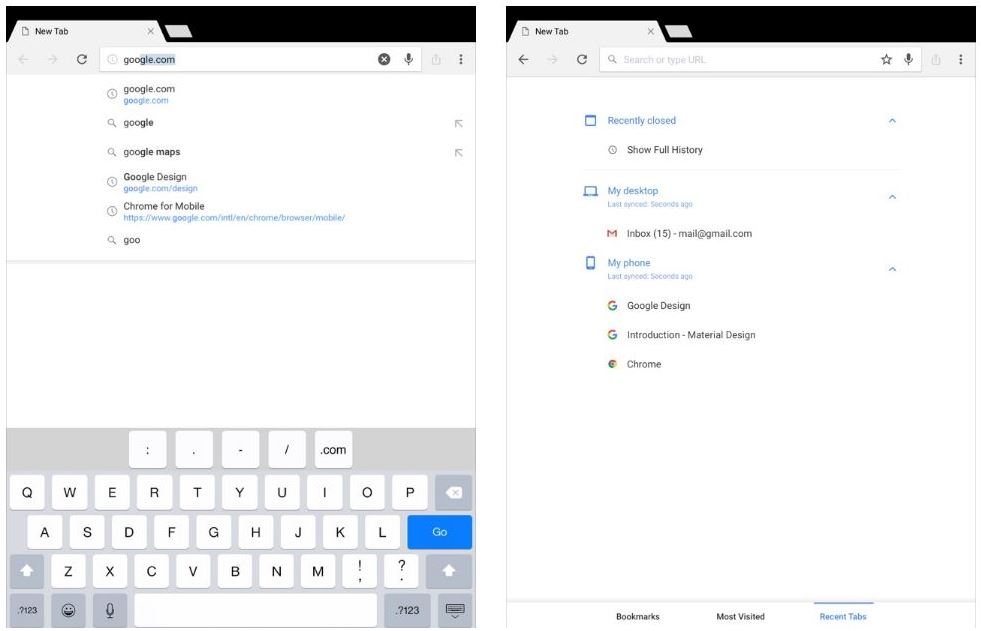Tap the space bar on keyboard
This screenshot has height=631, width=981.
pyautogui.click(x=255, y=610)
